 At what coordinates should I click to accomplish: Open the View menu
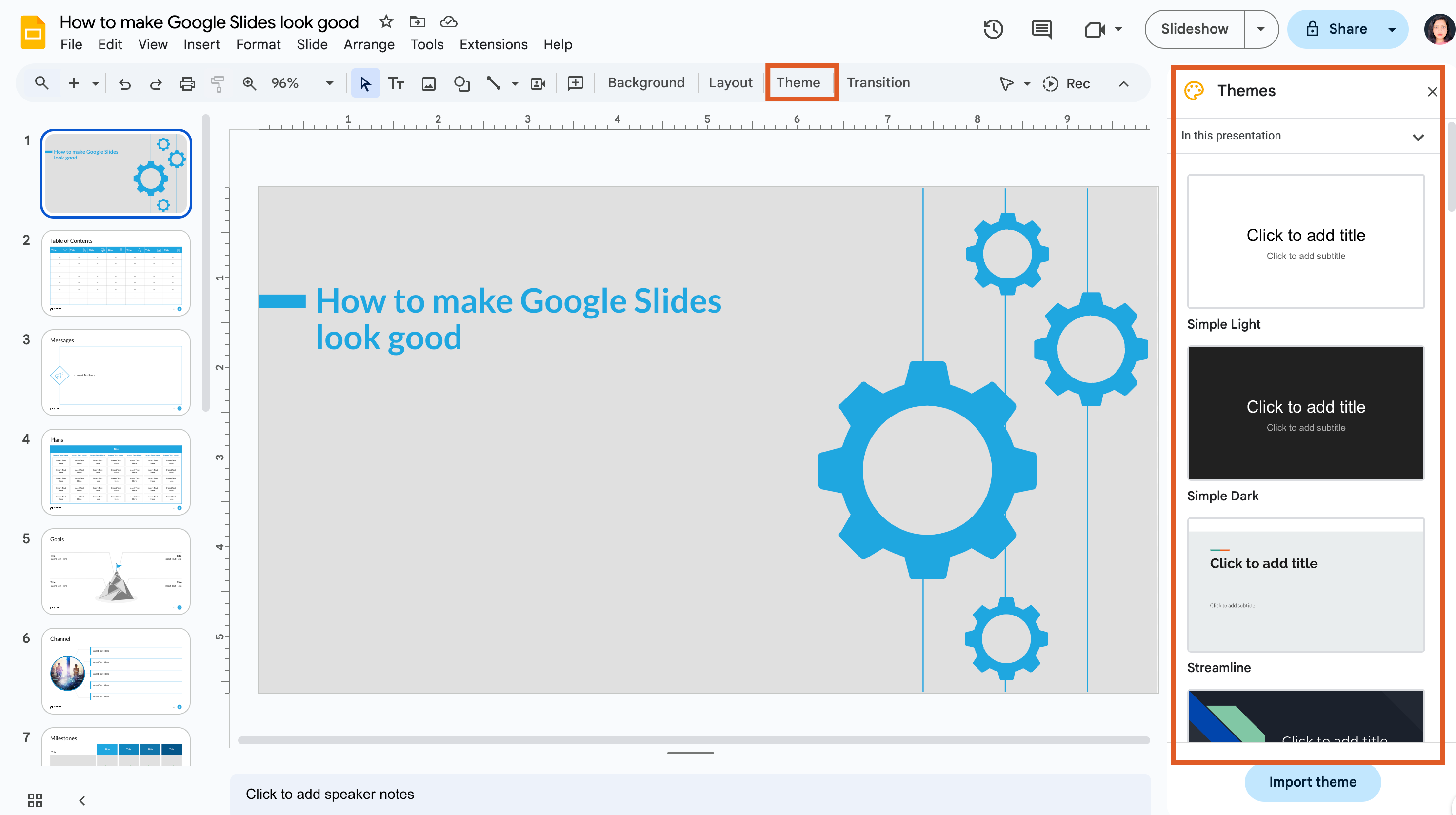pos(153,44)
